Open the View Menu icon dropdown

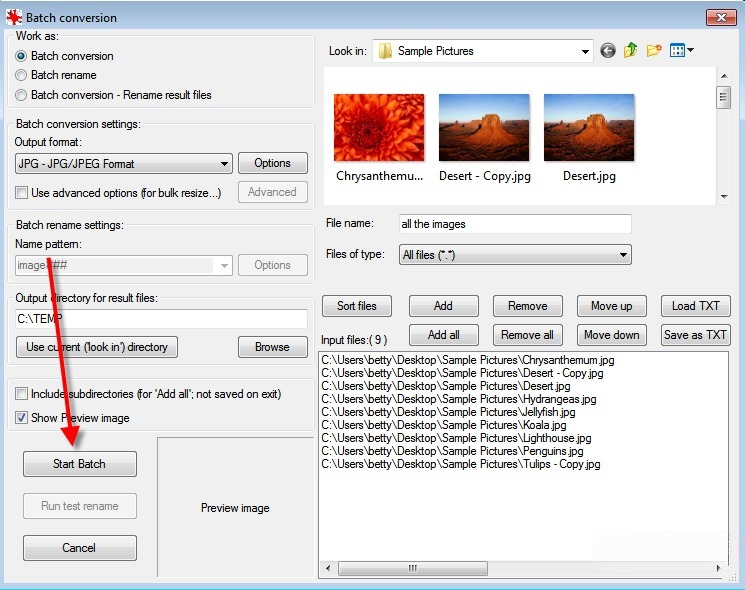(x=682, y=51)
